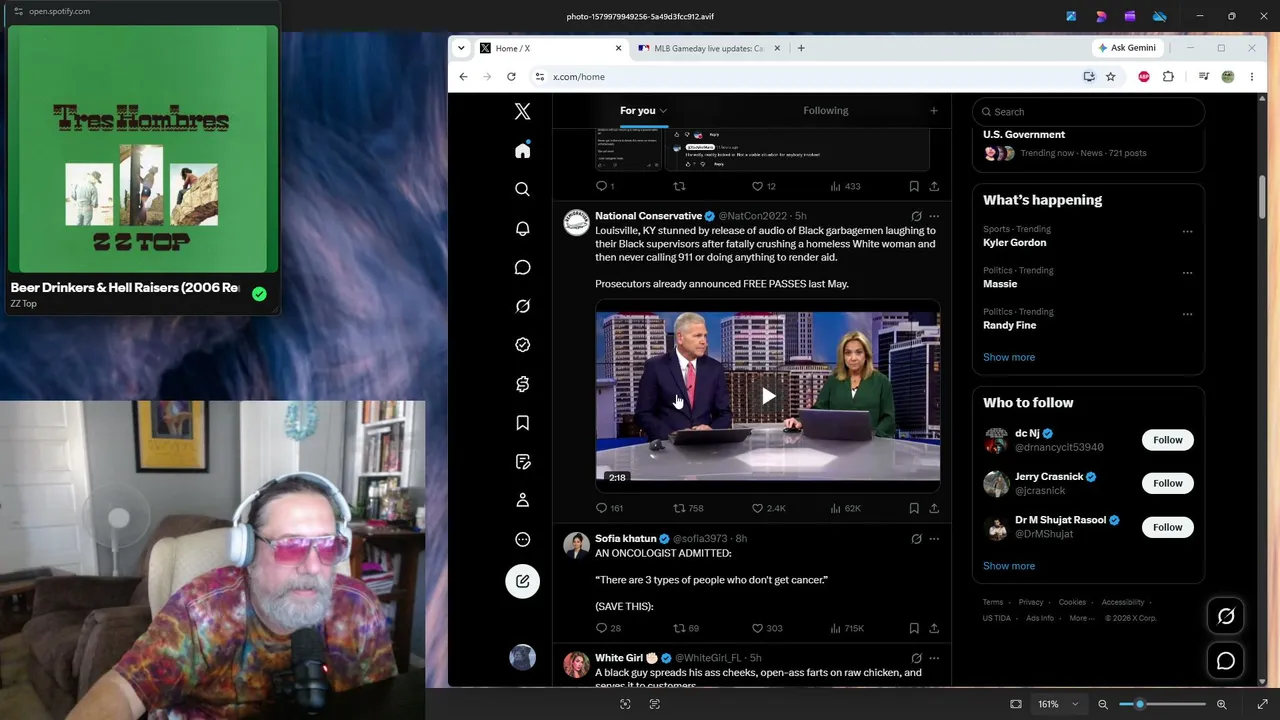Bookmark the Sofia khatun post

[914, 628]
